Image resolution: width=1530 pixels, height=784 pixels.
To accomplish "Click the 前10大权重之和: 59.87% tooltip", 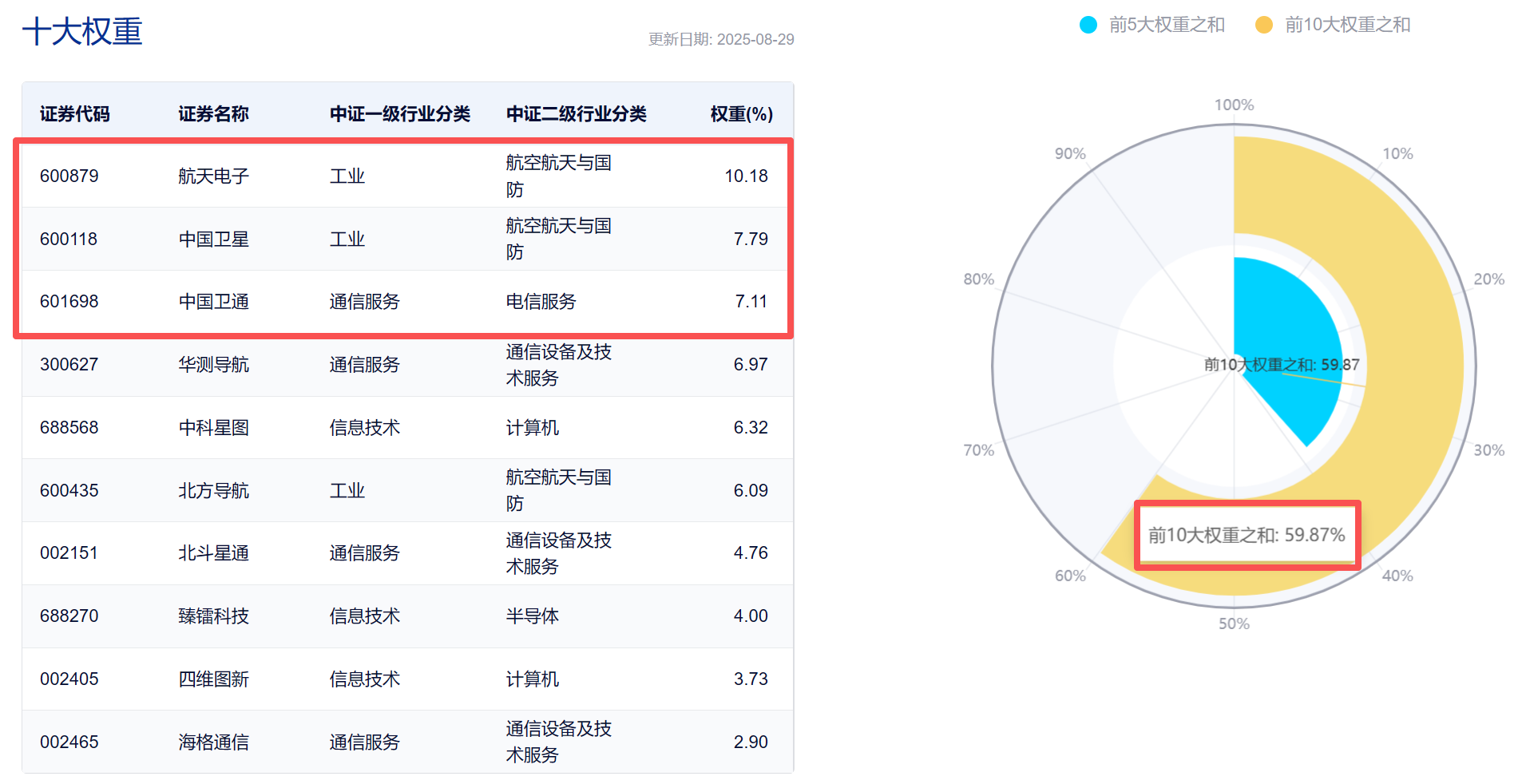I will coord(1247,535).
